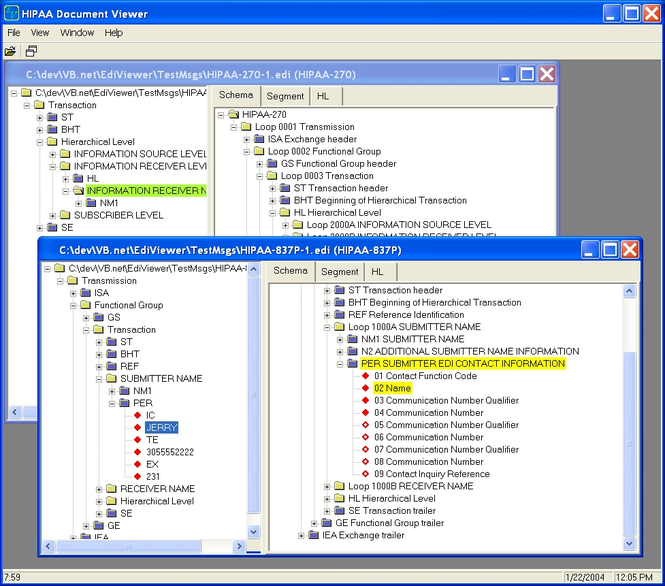
Task: Click the diamond icon of 01 Contact Function Code
Action: click(366, 375)
